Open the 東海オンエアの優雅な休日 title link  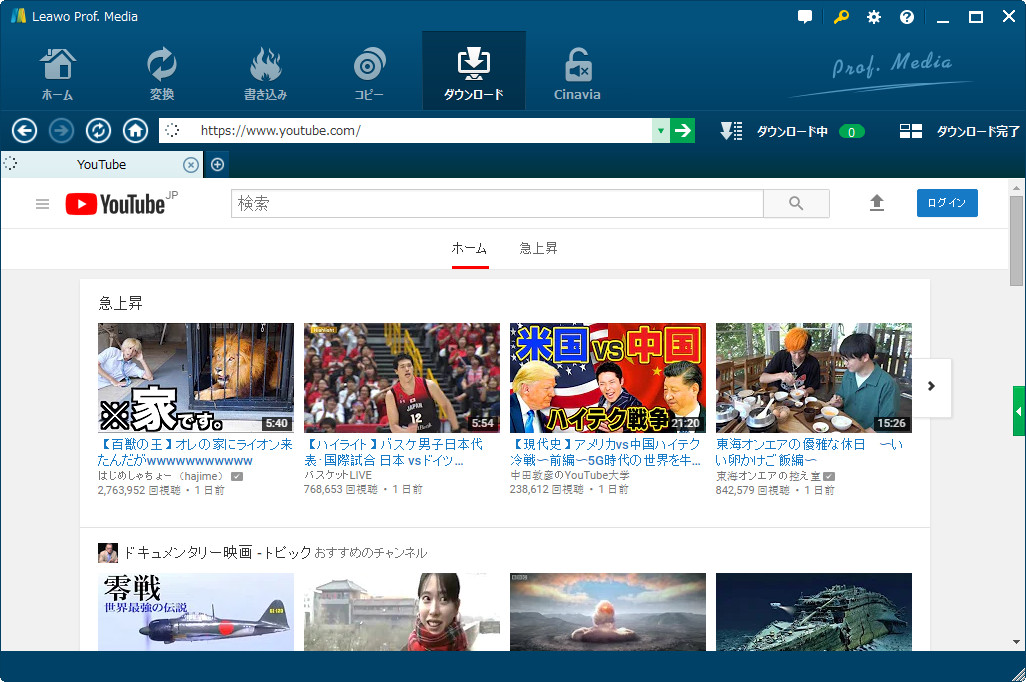tap(809, 452)
